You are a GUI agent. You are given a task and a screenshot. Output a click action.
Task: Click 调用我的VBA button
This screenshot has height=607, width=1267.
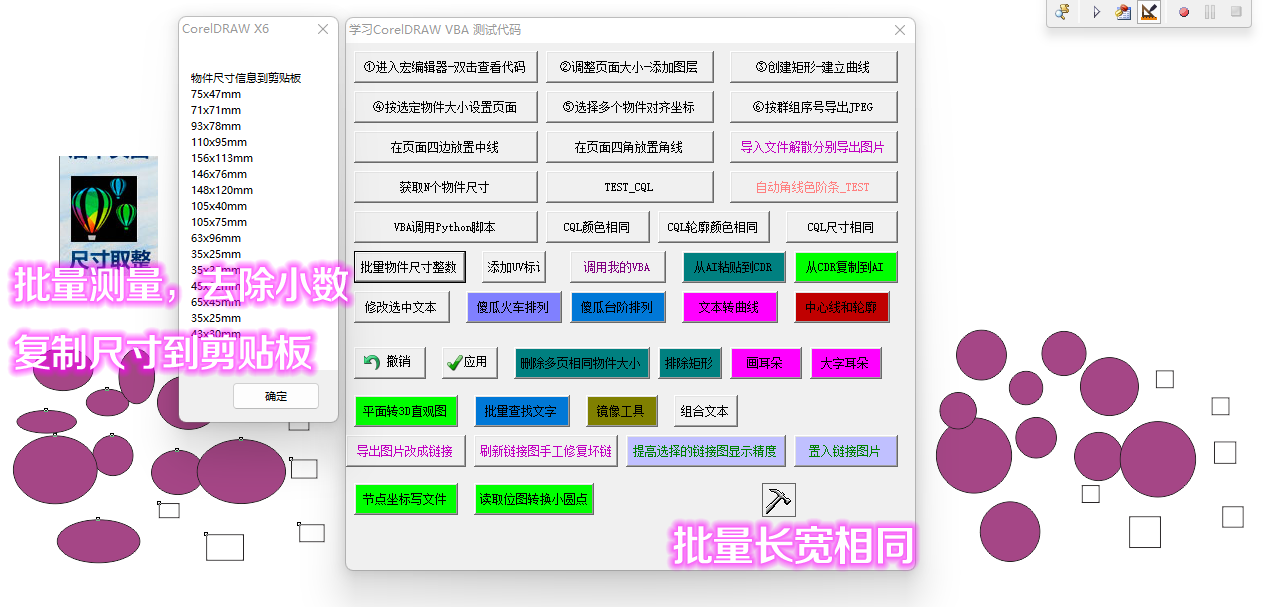pyautogui.click(x=618, y=267)
